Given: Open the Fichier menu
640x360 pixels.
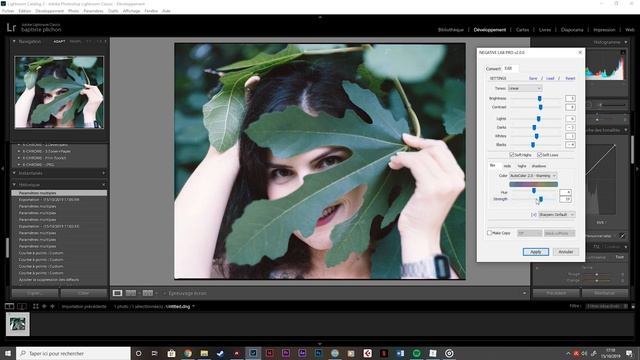Looking at the screenshot, I should coord(8,11).
